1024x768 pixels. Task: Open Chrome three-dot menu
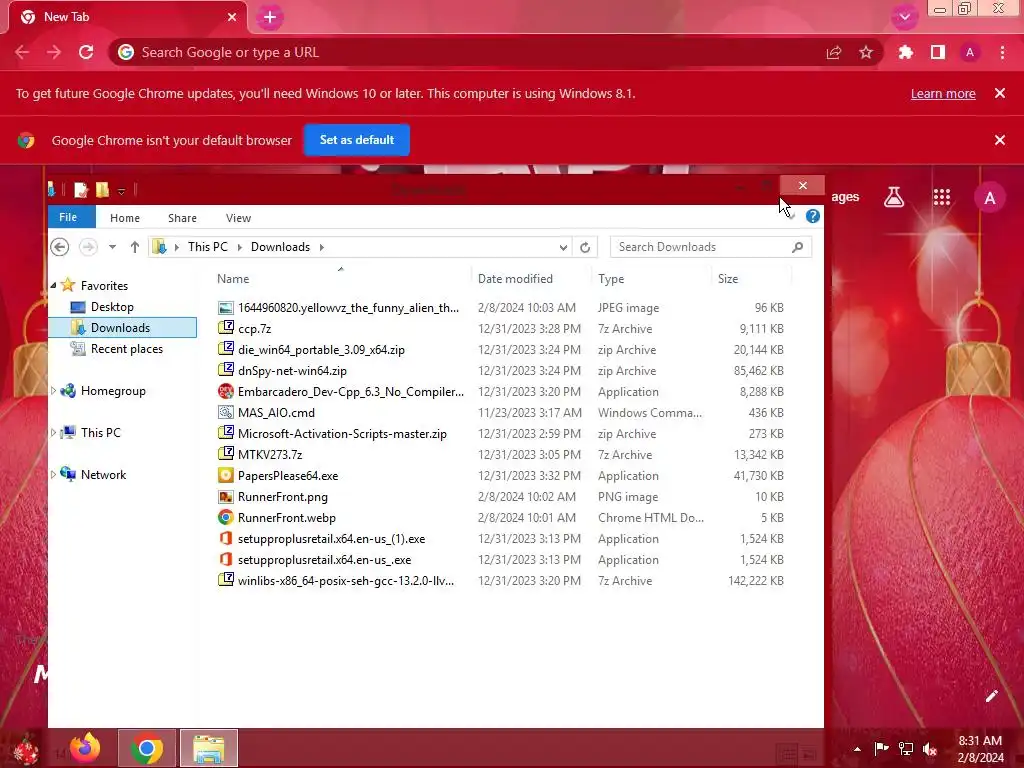coord(1002,52)
